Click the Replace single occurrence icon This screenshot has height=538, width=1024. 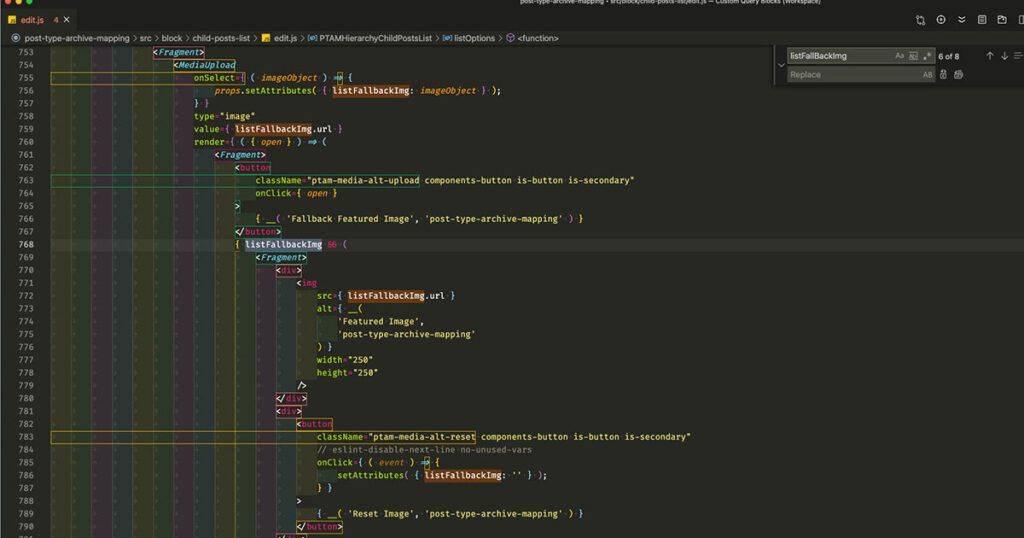[x=943, y=74]
